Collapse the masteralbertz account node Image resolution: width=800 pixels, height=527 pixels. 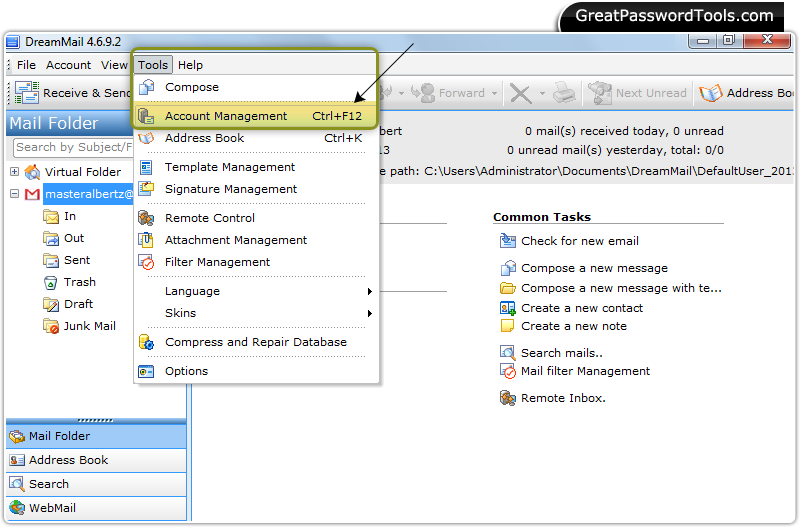click(x=14, y=193)
